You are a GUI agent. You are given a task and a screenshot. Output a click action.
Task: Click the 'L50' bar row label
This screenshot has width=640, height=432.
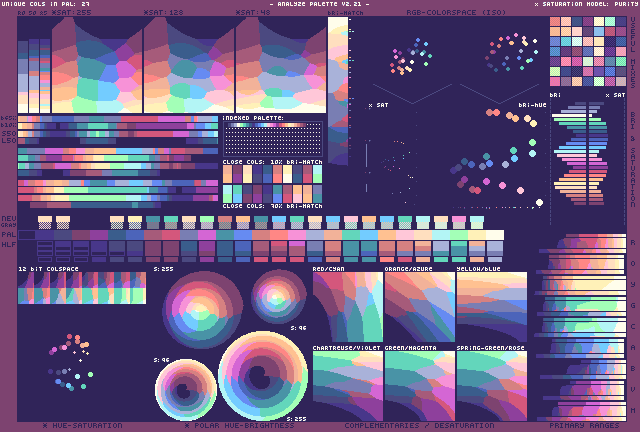coord(9,140)
